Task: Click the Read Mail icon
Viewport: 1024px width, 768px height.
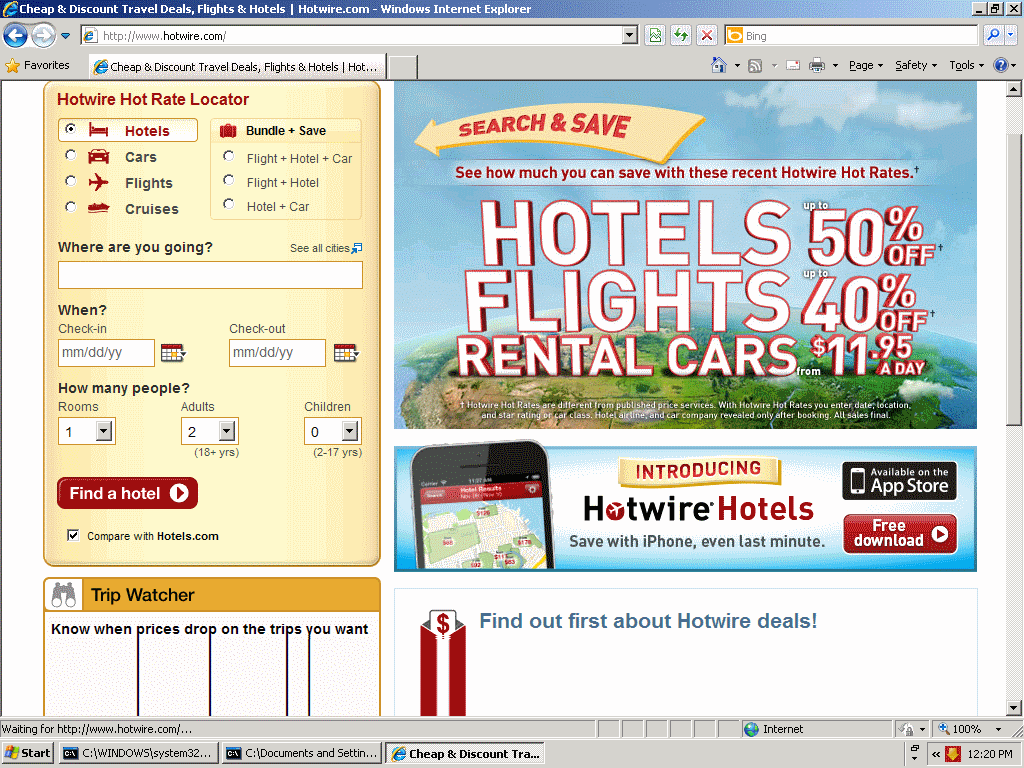Action: [793, 65]
